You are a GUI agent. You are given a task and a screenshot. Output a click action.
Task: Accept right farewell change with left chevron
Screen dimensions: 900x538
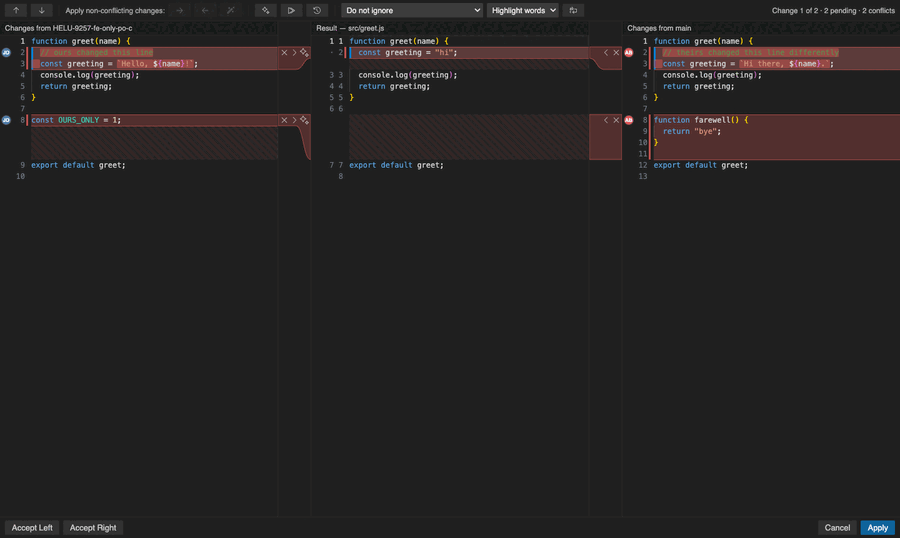[x=606, y=120]
